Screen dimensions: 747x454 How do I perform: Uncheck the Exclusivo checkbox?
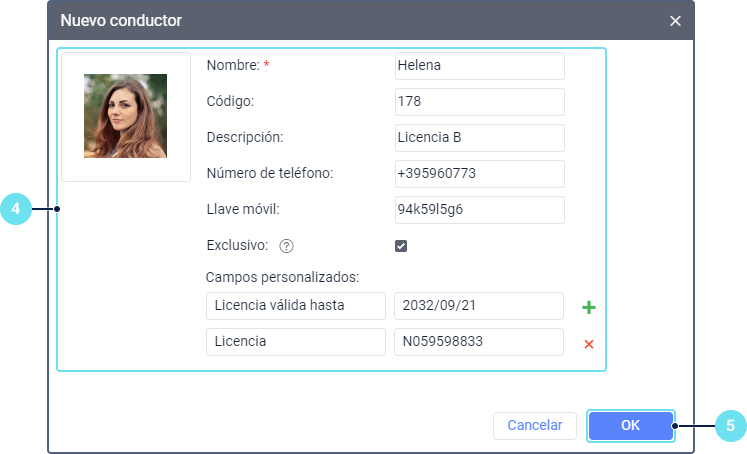pyautogui.click(x=401, y=246)
